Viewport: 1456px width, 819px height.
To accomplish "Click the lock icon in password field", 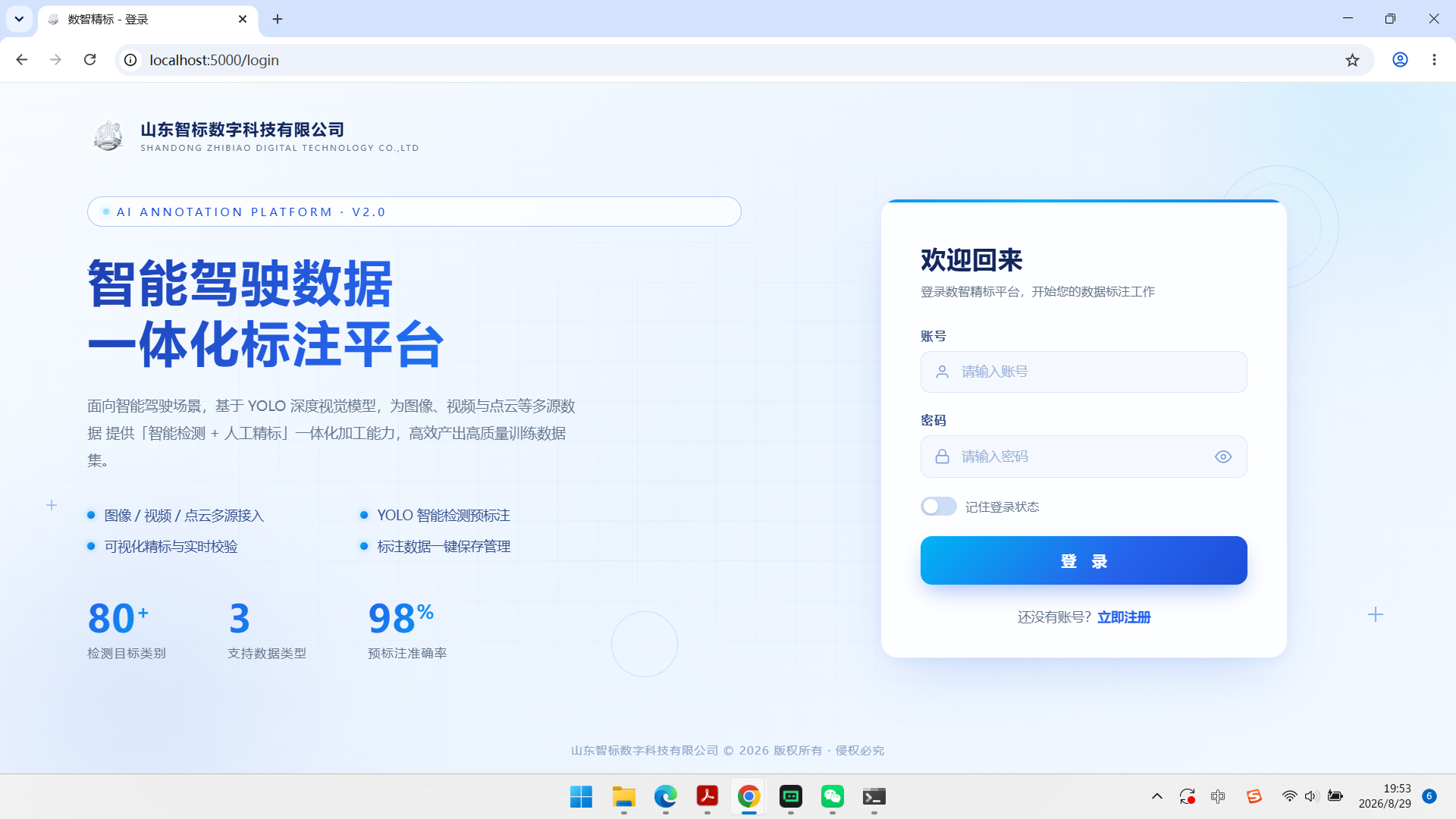I will (942, 457).
